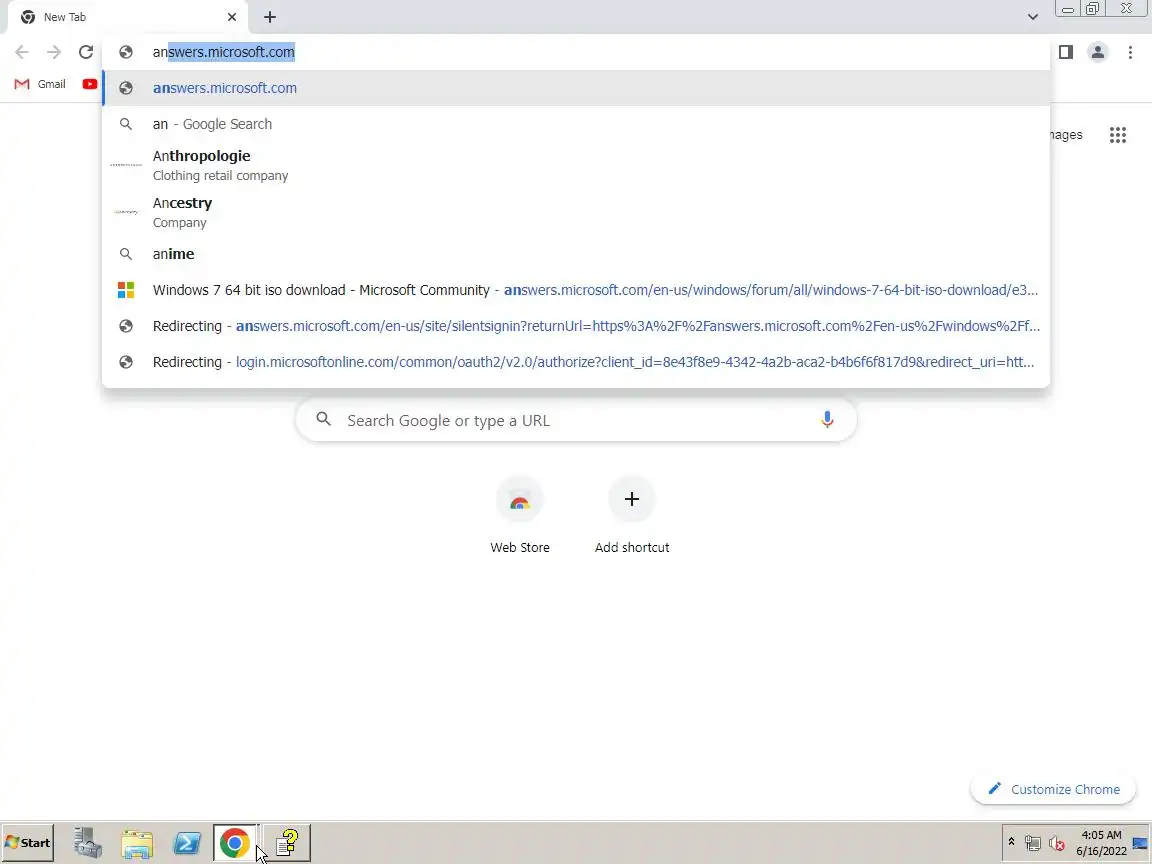Open the YouTube bookmark icon
Screen dimensions: 1152x864
90,84
